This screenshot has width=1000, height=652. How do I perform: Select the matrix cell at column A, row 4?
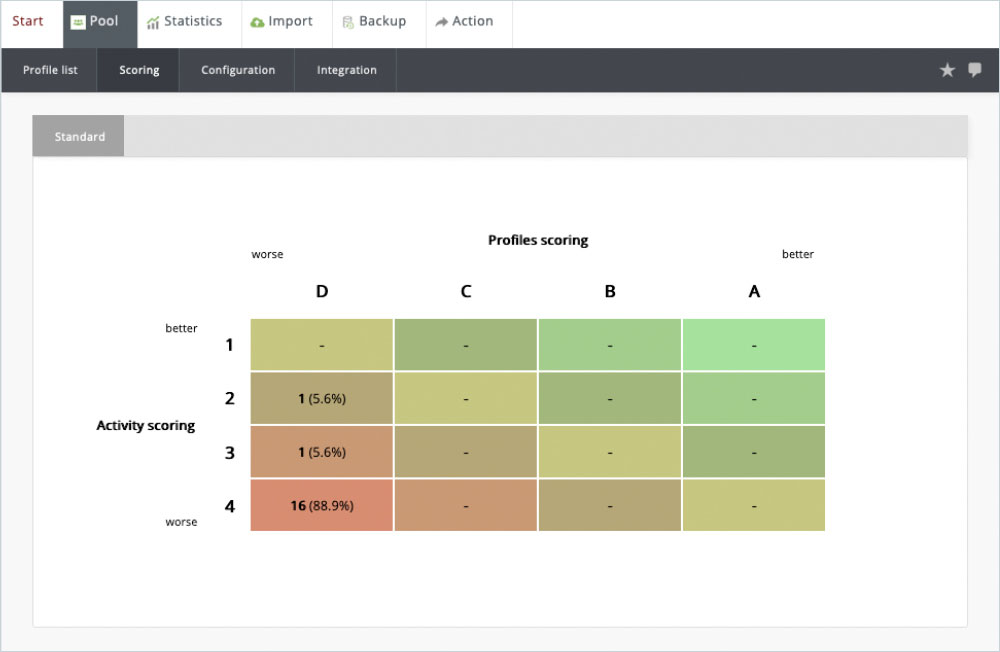[754, 506]
